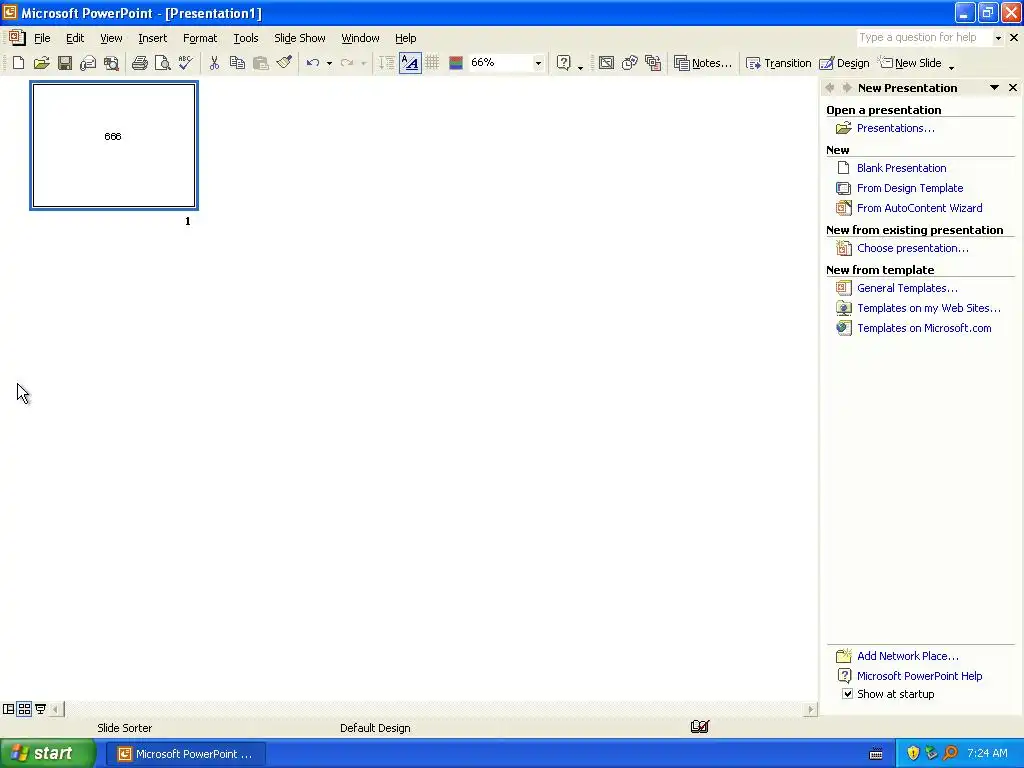Print using the printer toolbar icon

(x=139, y=63)
